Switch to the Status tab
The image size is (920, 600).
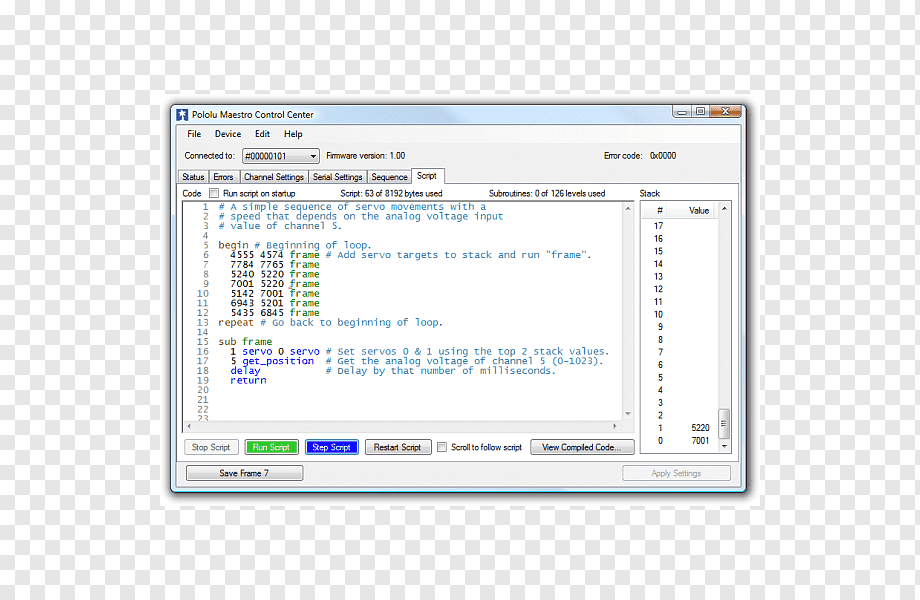(x=193, y=177)
